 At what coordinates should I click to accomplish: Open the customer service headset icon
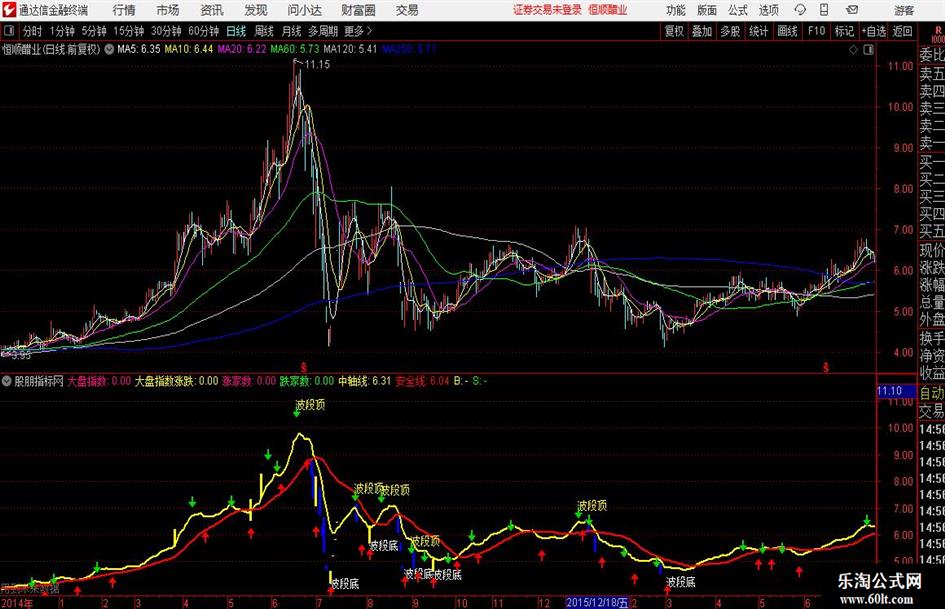pyautogui.click(x=800, y=10)
